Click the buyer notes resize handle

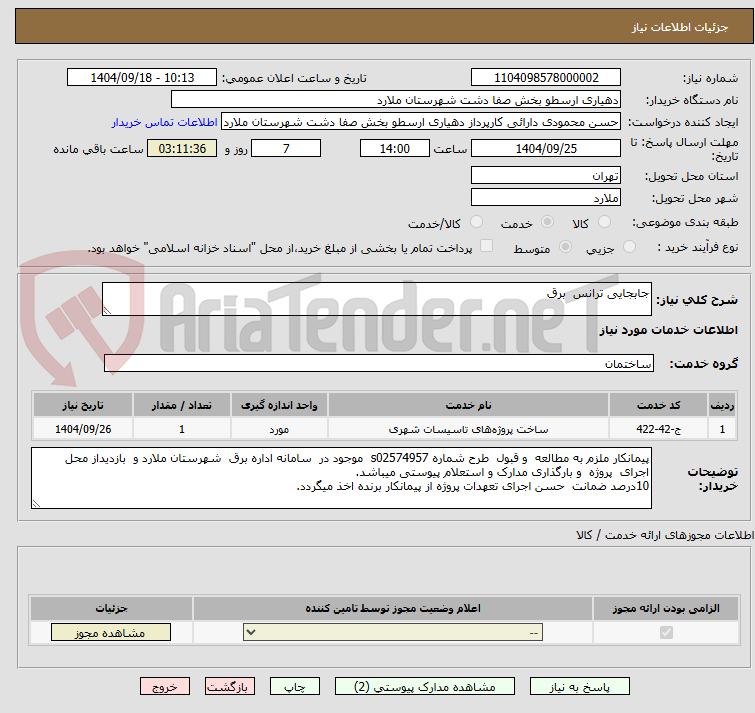[x=36, y=504]
